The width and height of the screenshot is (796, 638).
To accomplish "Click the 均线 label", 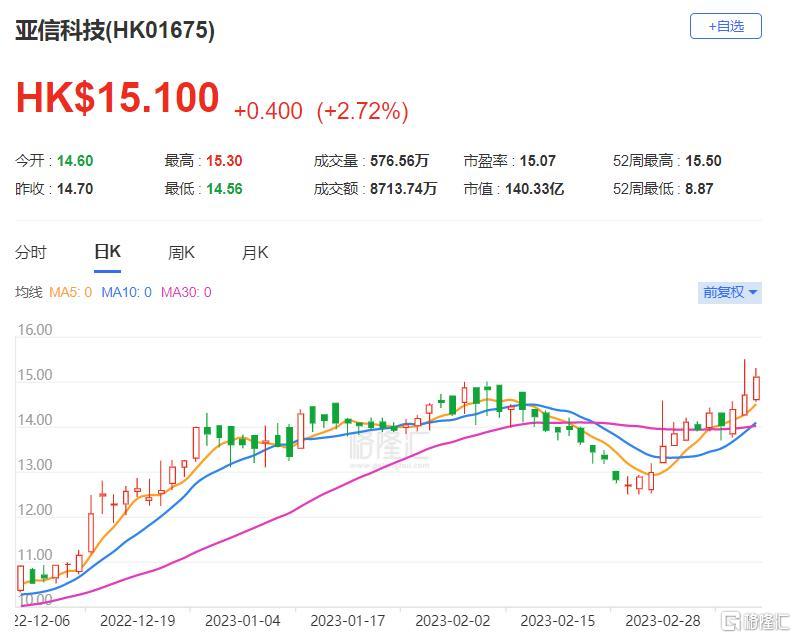I will click(28, 292).
